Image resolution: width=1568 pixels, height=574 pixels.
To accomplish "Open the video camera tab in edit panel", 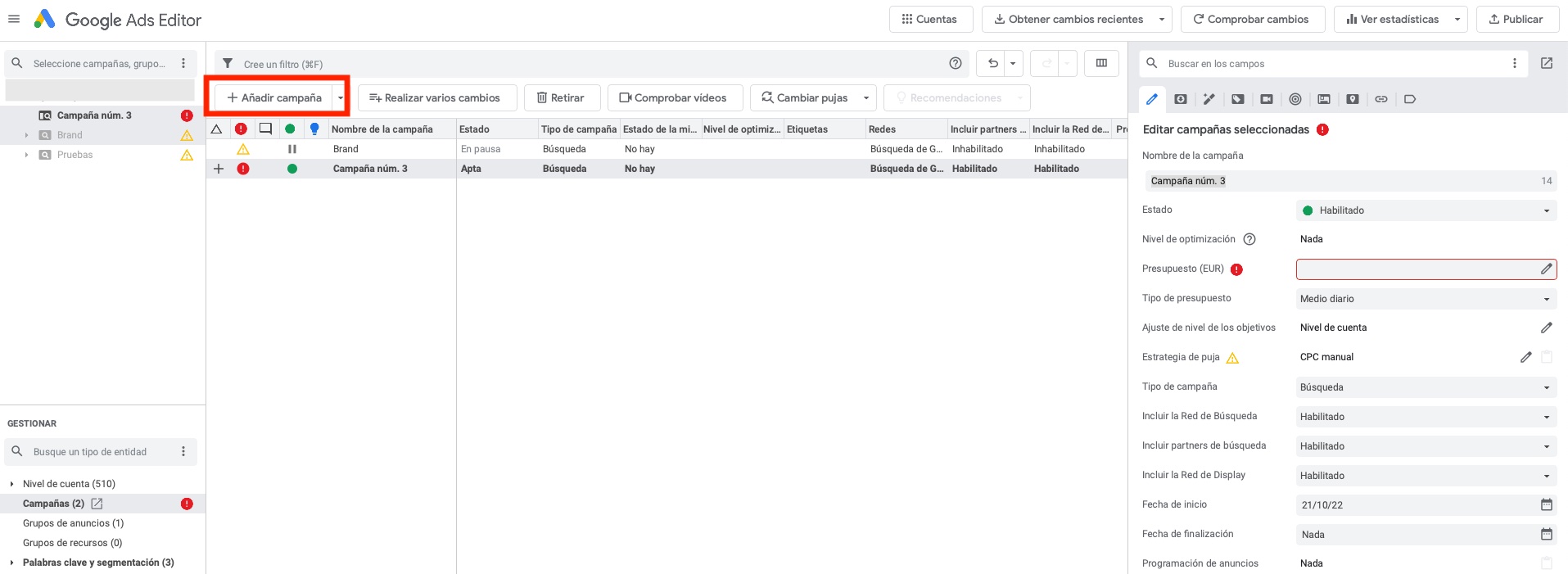I will 1267,99.
